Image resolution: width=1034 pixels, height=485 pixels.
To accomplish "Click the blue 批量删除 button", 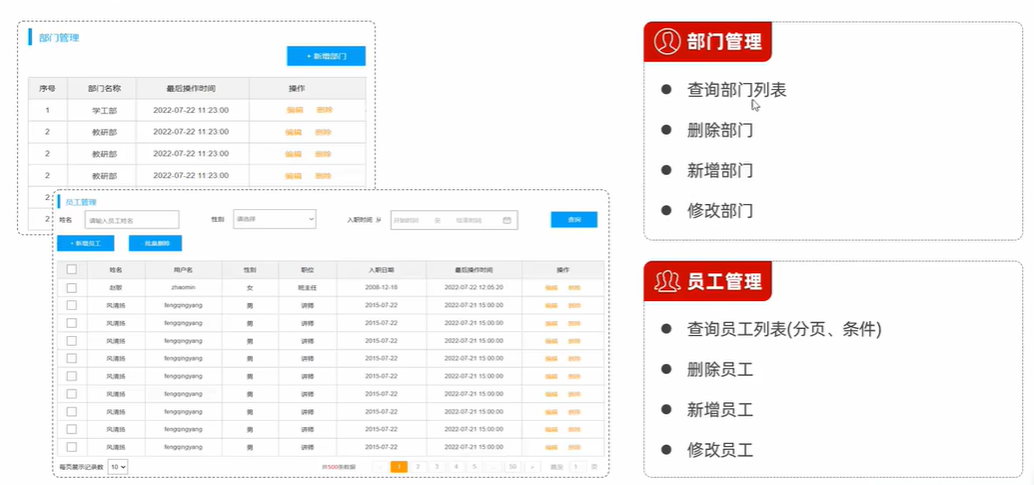I will point(155,243).
